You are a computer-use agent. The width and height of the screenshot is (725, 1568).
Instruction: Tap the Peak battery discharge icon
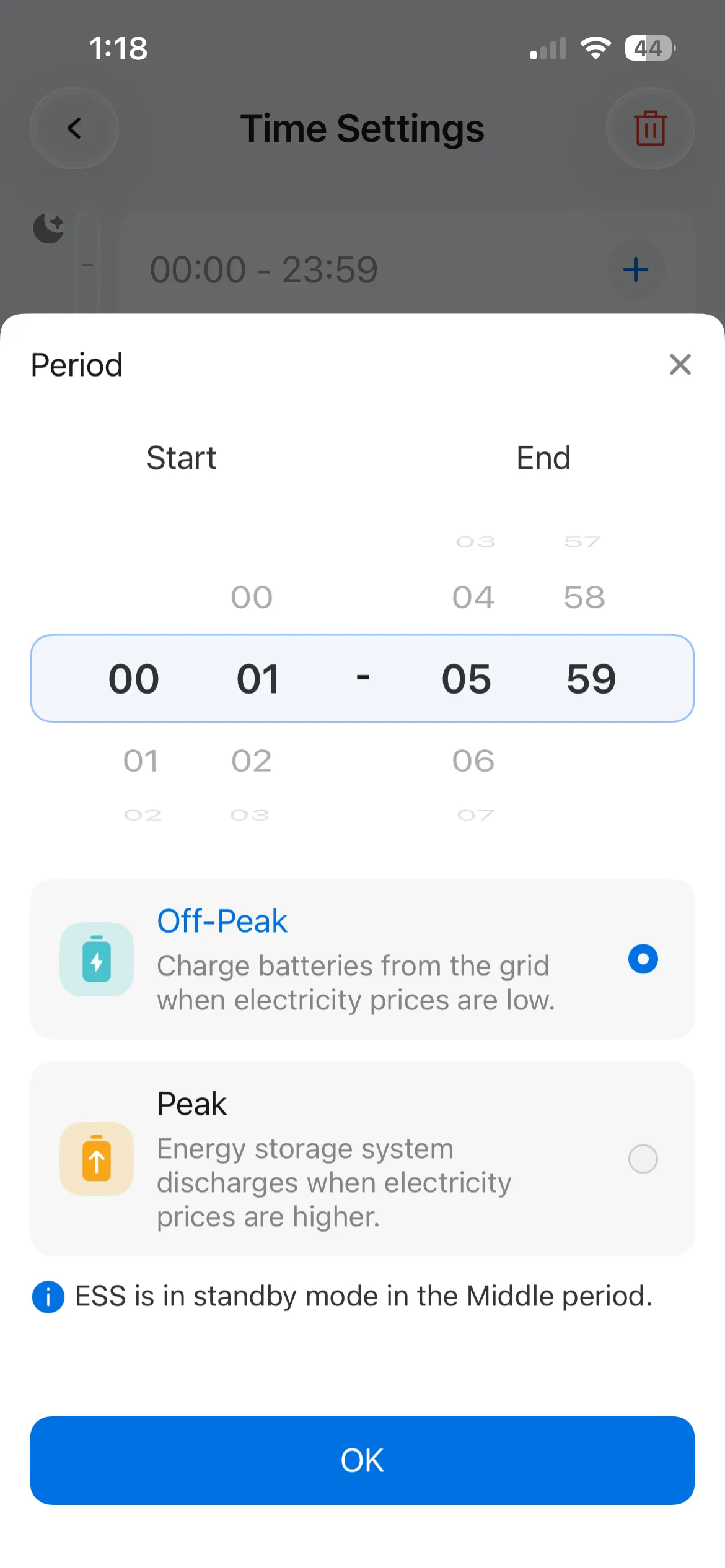pyautogui.click(x=97, y=1159)
